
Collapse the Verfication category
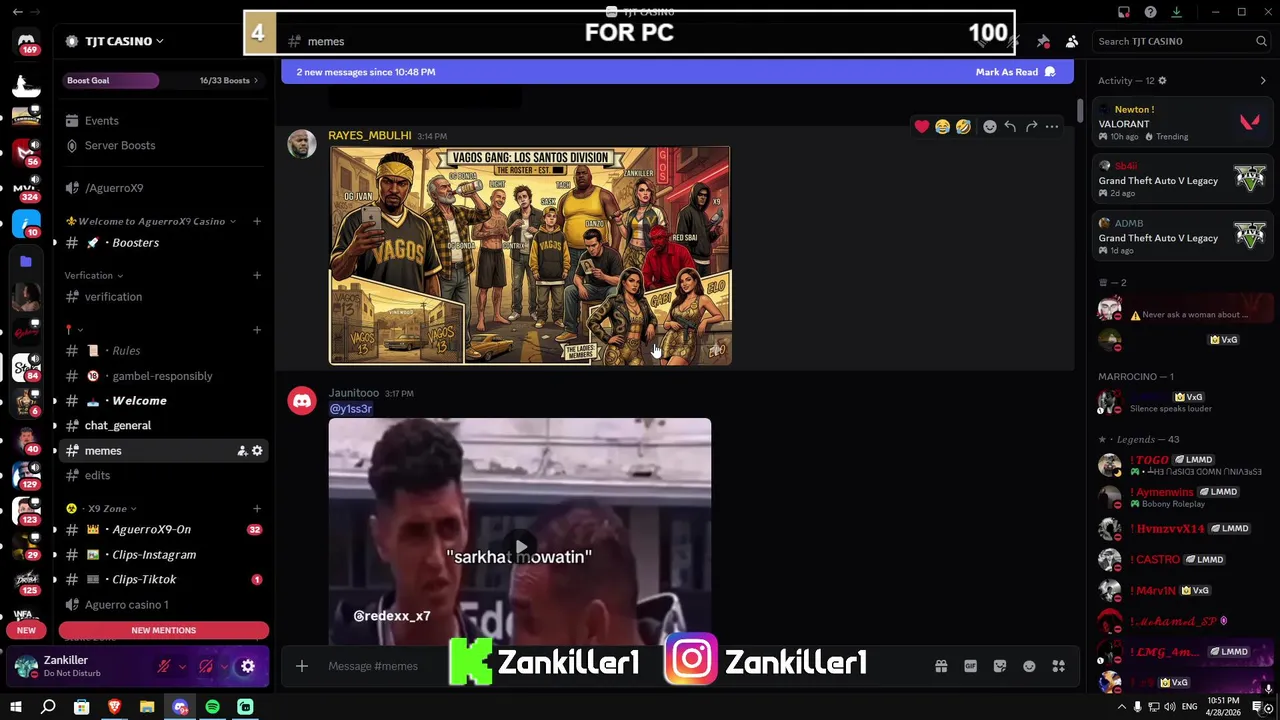(94, 275)
